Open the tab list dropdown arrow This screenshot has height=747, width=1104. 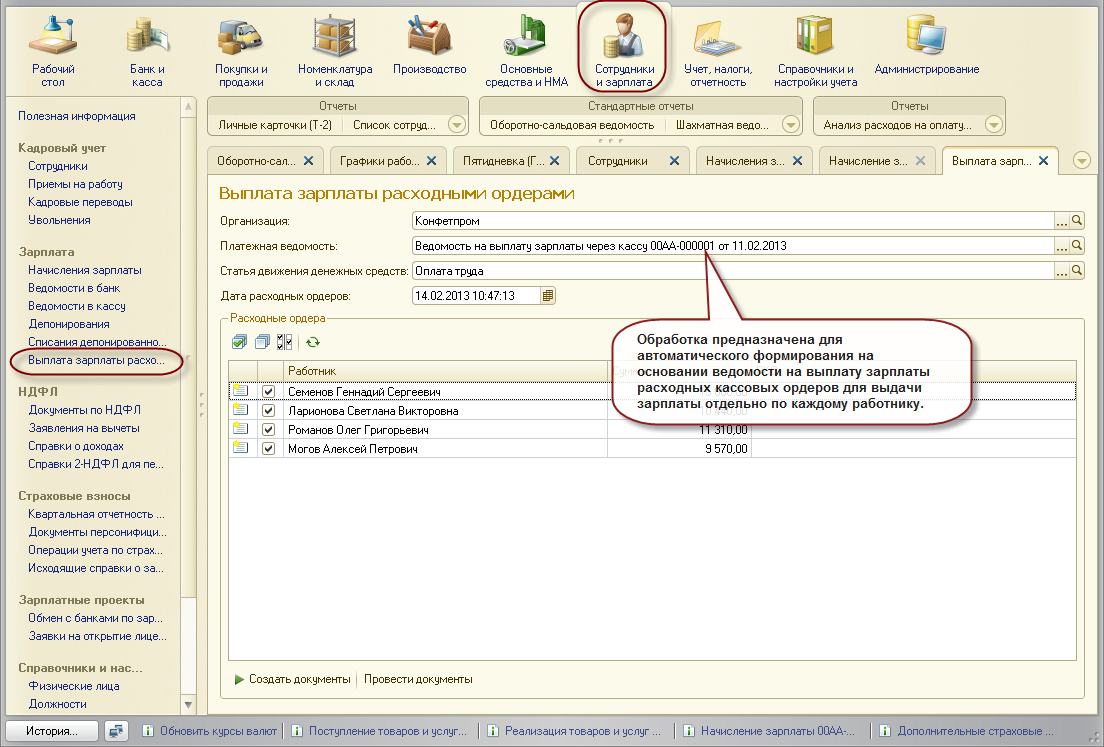coord(1081,160)
